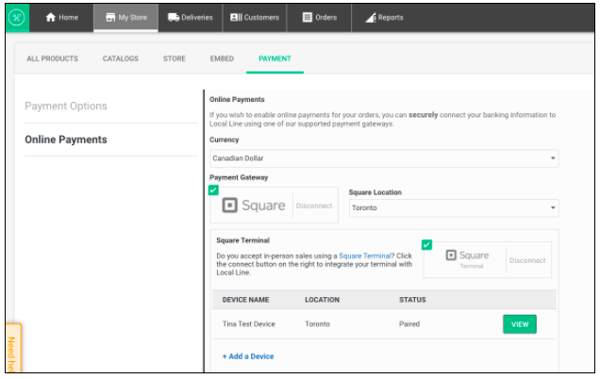
Task: Select Payment Options in the sidebar
Action: pyautogui.click(x=66, y=106)
